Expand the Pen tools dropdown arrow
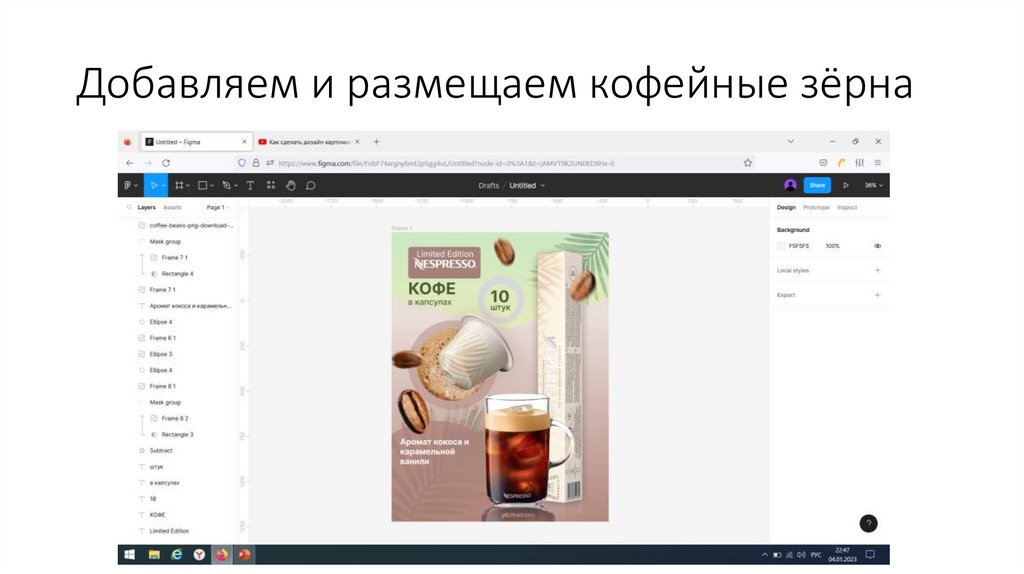 (236, 186)
